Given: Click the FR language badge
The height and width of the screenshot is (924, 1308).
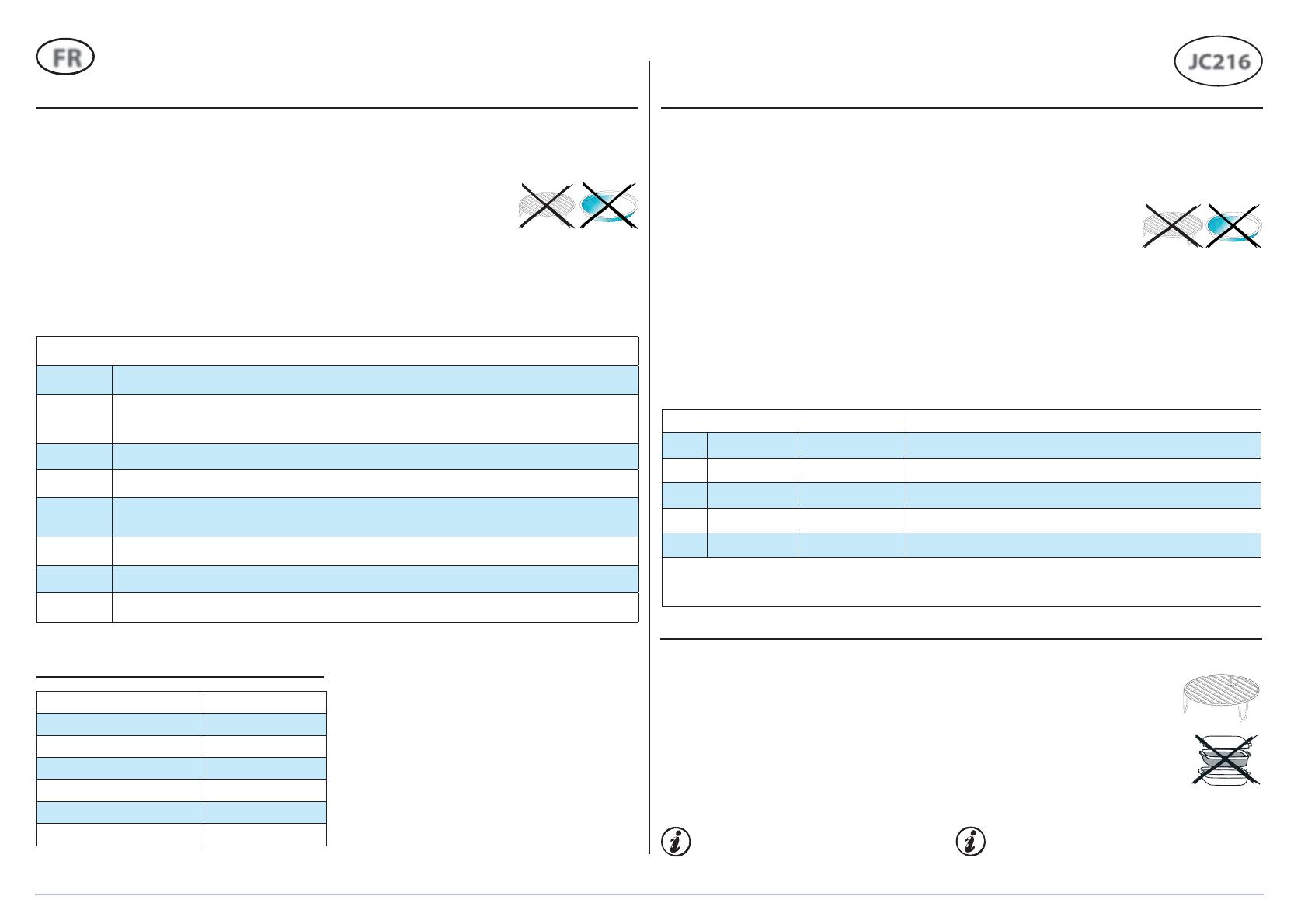Looking at the screenshot, I should [65, 58].
